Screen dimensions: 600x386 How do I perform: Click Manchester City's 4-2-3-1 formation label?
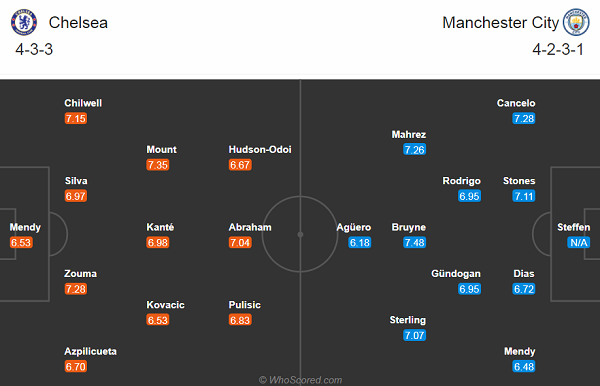[558, 49]
